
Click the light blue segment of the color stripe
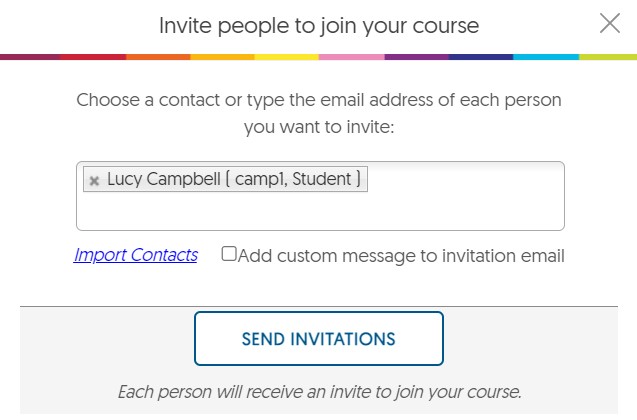[545, 57]
